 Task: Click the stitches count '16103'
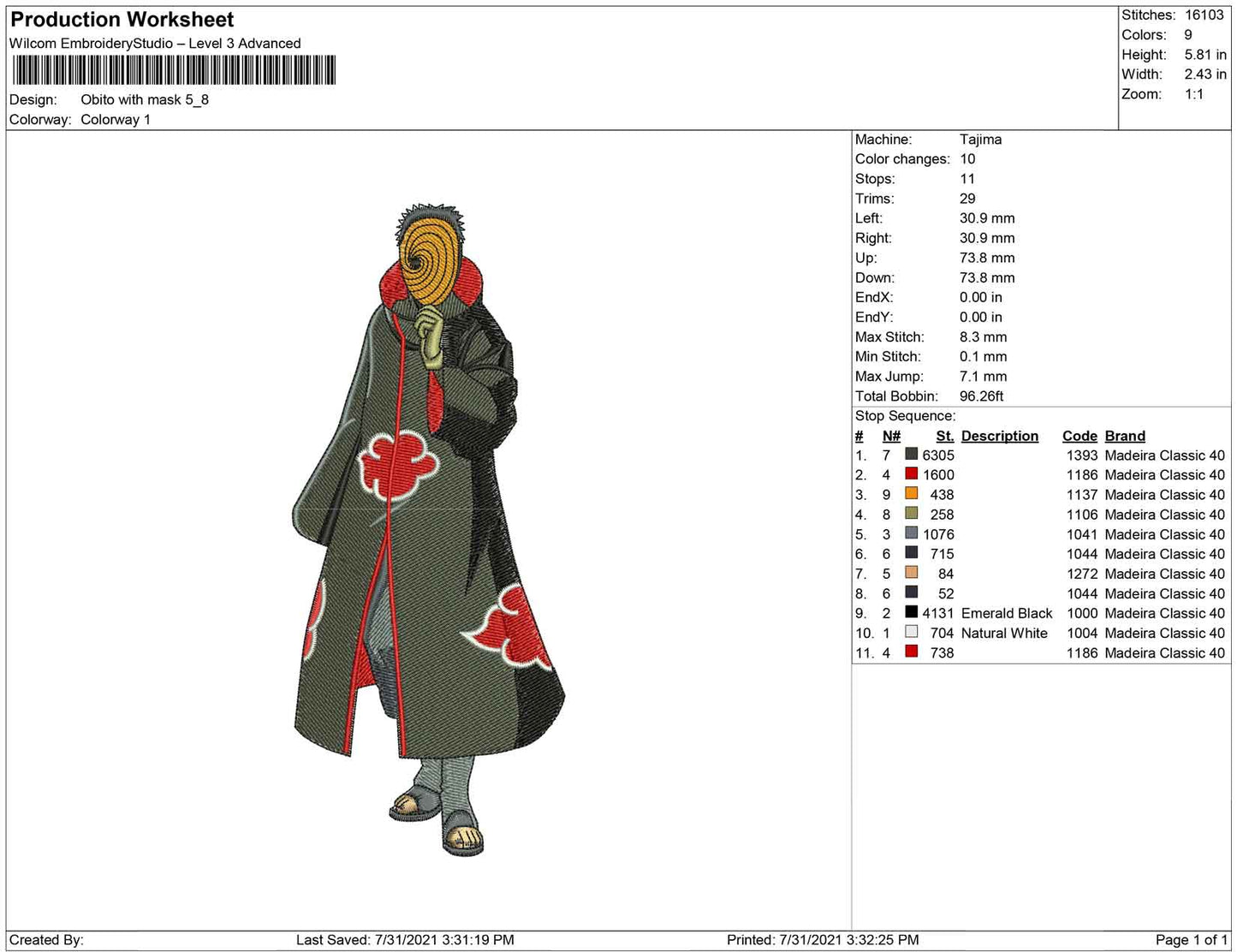1204,15
